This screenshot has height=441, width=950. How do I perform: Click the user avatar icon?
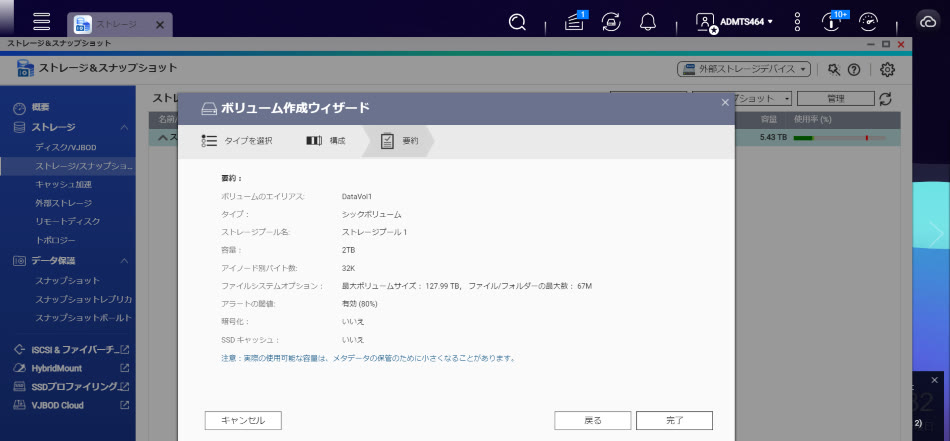click(x=706, y=22)
